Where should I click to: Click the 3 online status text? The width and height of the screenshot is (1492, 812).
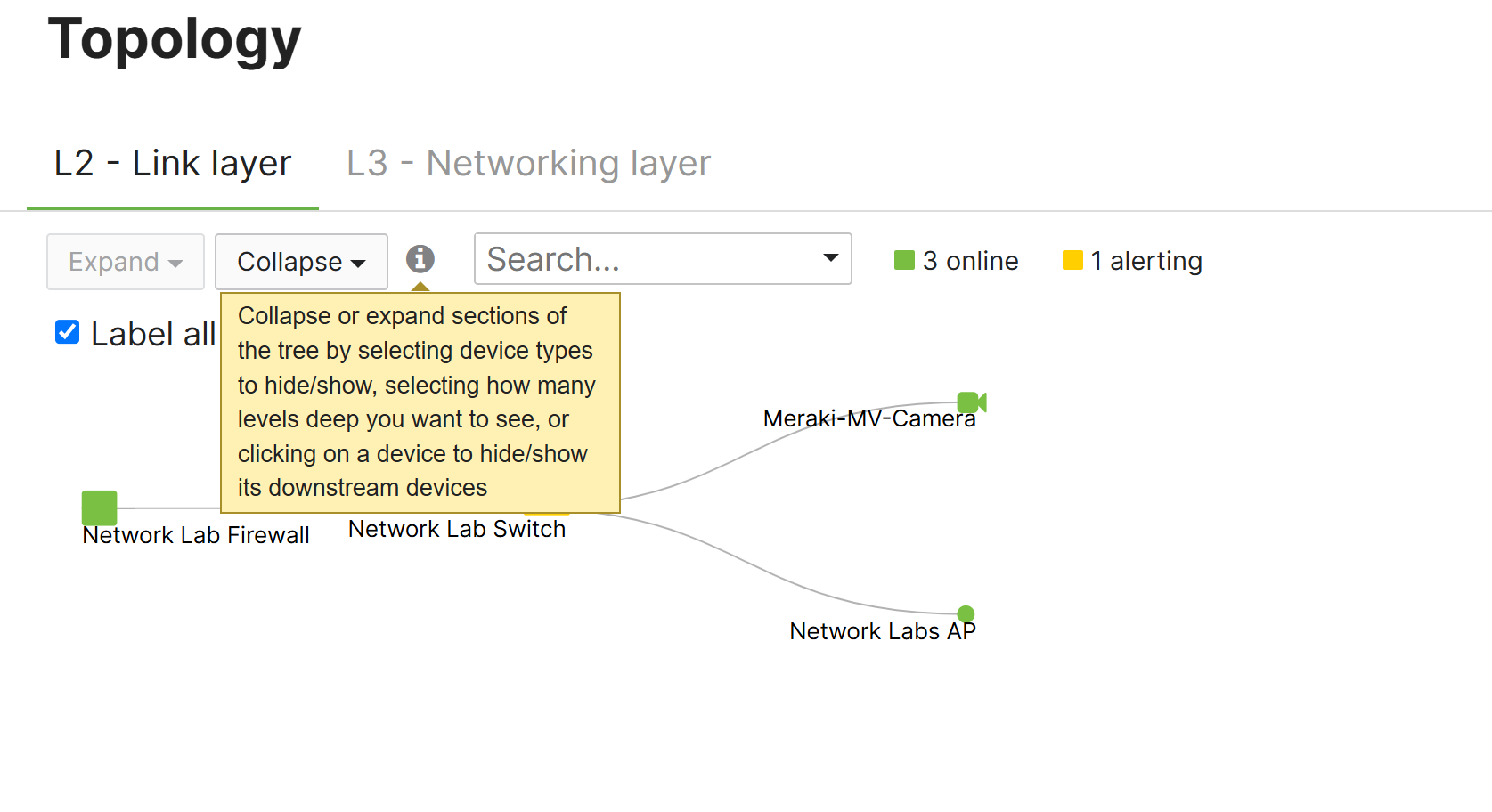pyautogui.click(x=970, y=261)
